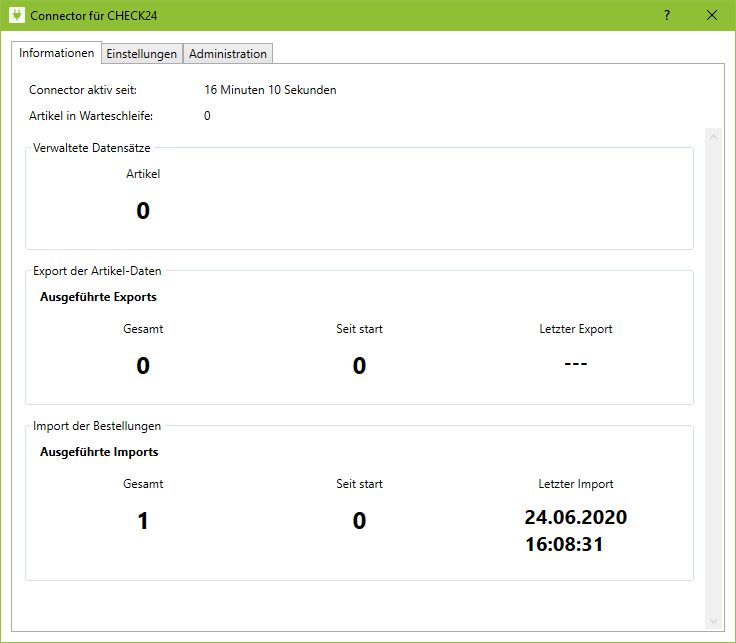Select the Informationen tab
The width and height of the screenshot is (736, 643).
click(56, 53)
